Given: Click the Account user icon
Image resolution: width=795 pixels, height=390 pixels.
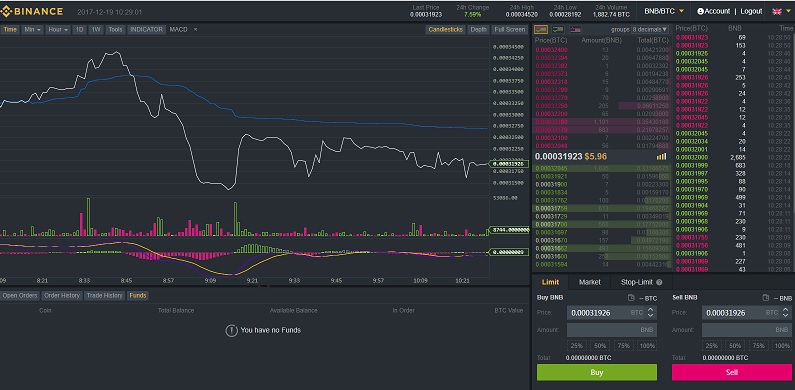Looking at the screenshot, I should pos(700,11).
